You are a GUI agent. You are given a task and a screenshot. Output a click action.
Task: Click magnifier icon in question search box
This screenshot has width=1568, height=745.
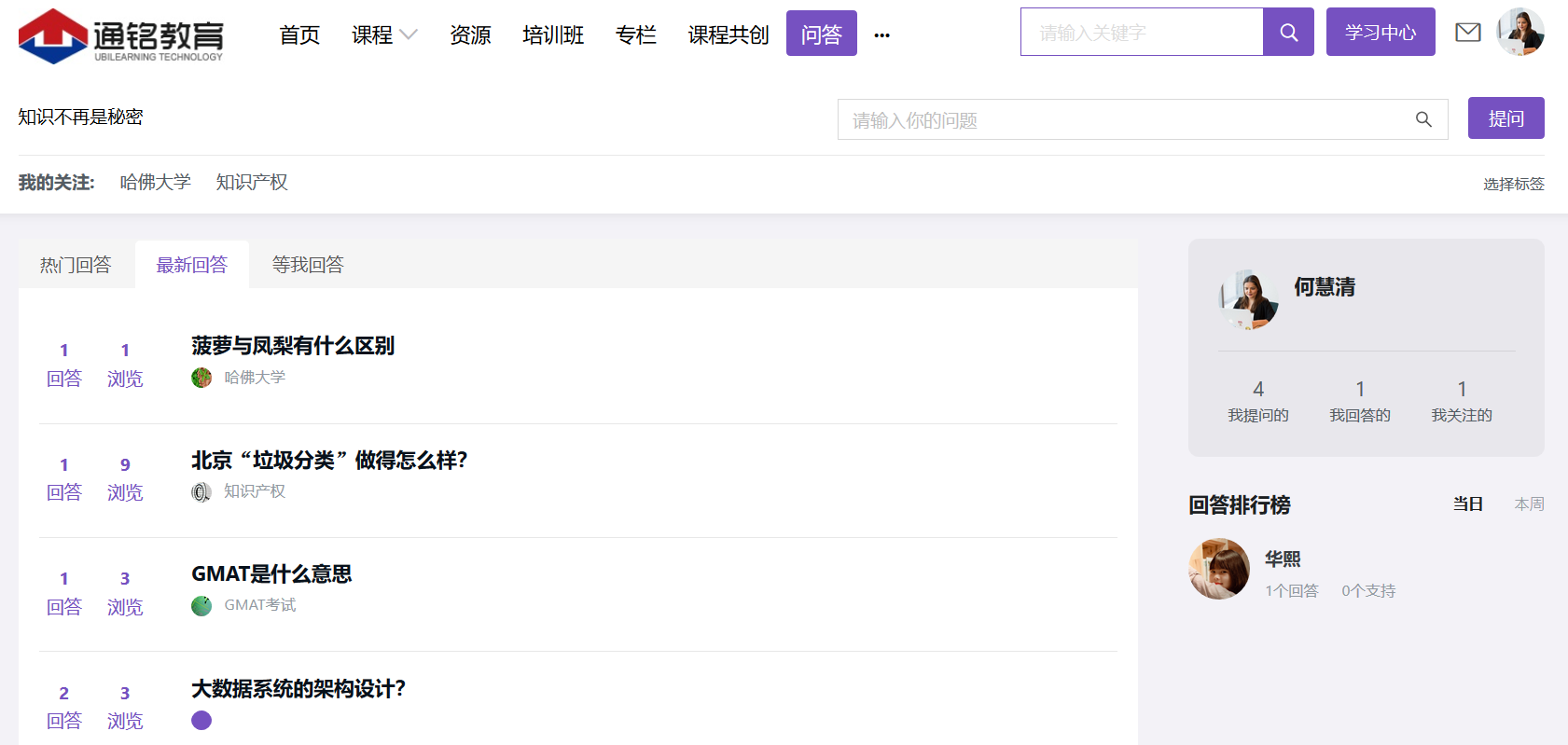point(1423,119)
